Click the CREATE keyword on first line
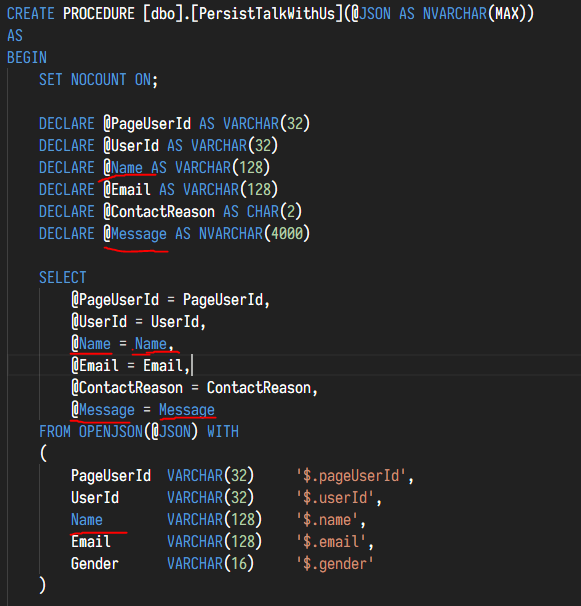The image size is (581, 606). 31,14
